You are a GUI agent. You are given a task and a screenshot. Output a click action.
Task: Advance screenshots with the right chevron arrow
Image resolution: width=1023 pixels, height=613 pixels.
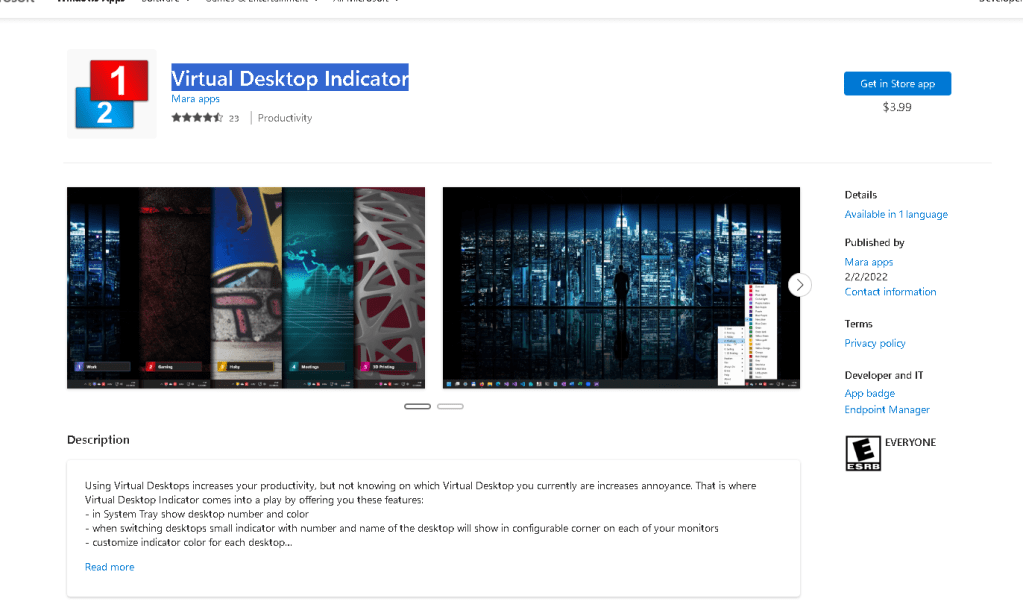click(x=800, y=285)
